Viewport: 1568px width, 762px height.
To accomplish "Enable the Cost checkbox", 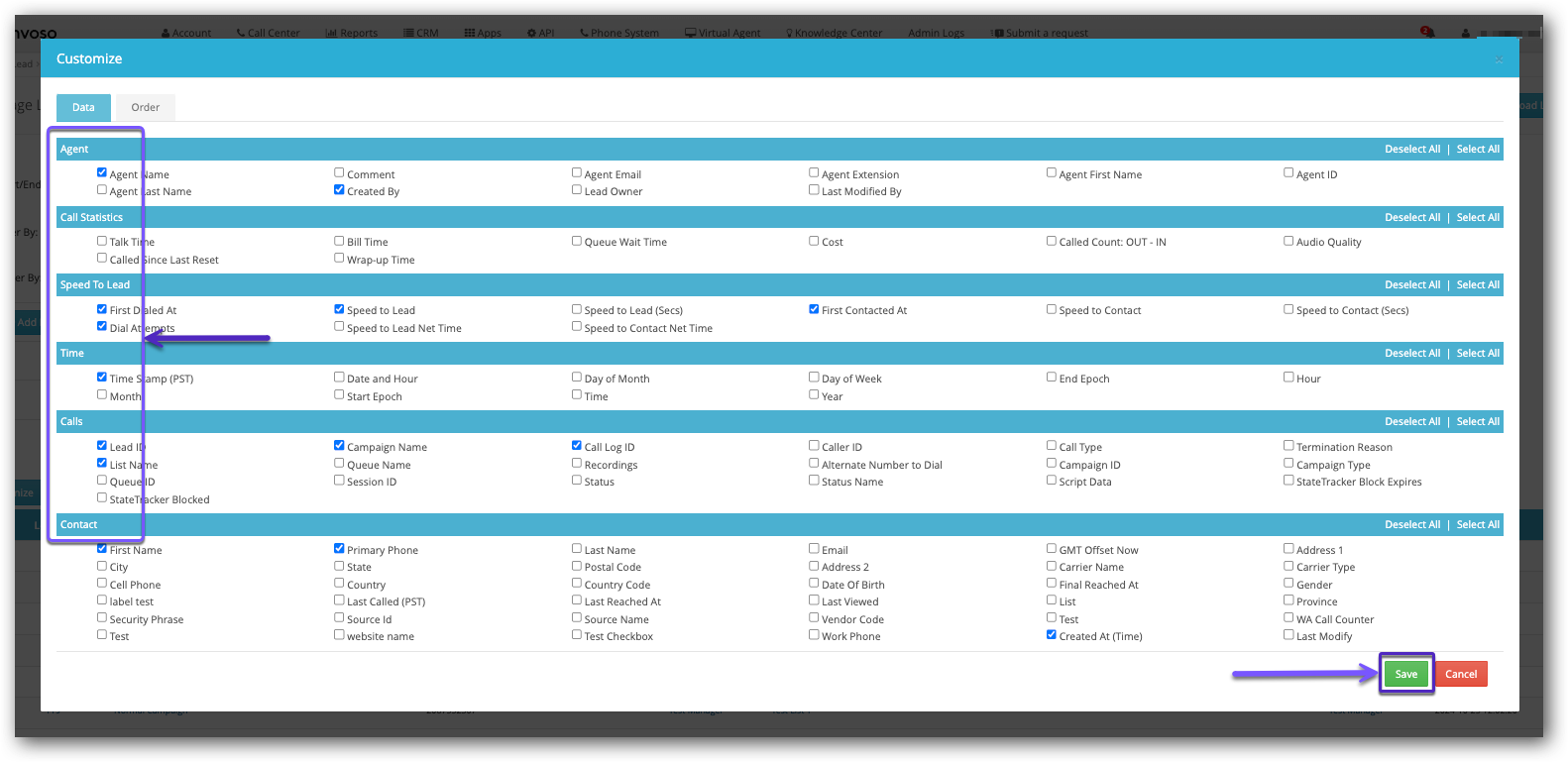I will click(814, 240).
